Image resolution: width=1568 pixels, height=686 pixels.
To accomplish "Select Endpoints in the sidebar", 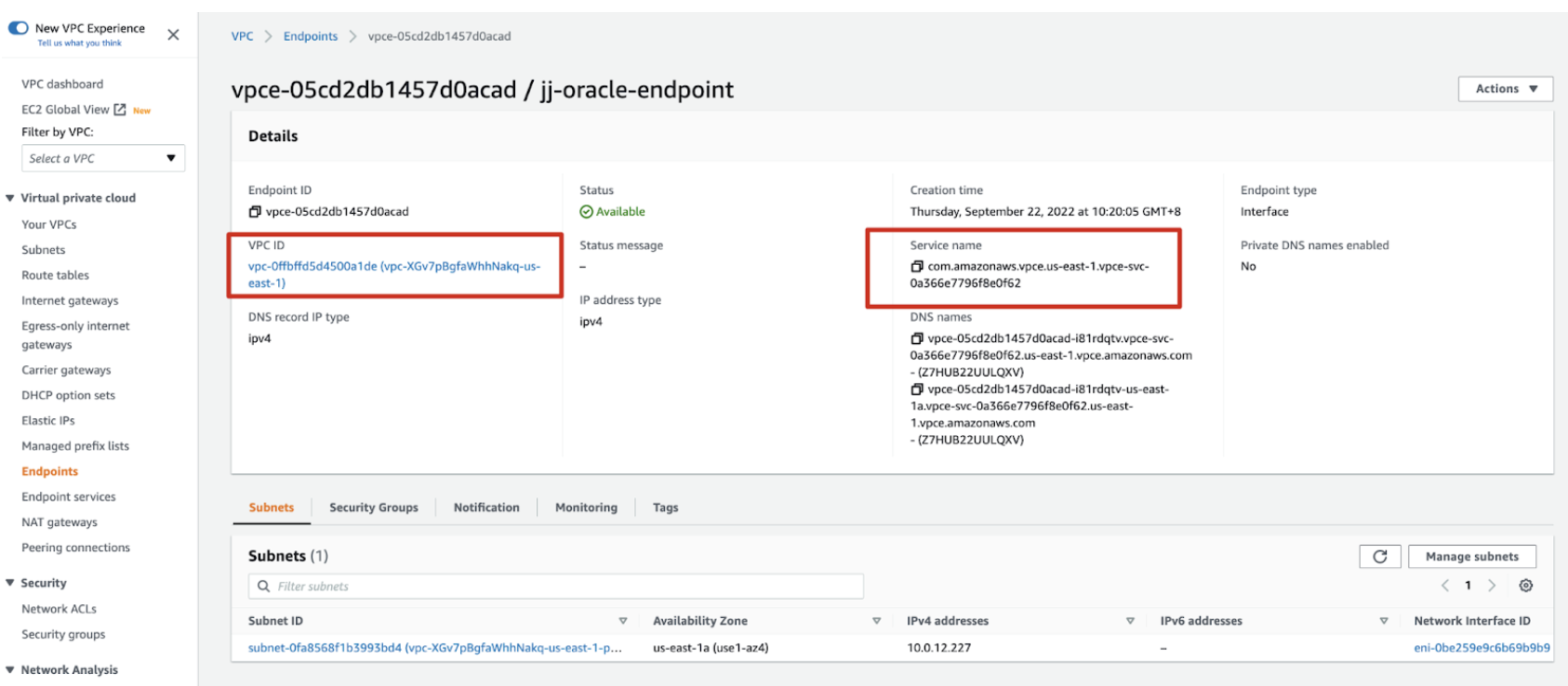I will (50, 471).
